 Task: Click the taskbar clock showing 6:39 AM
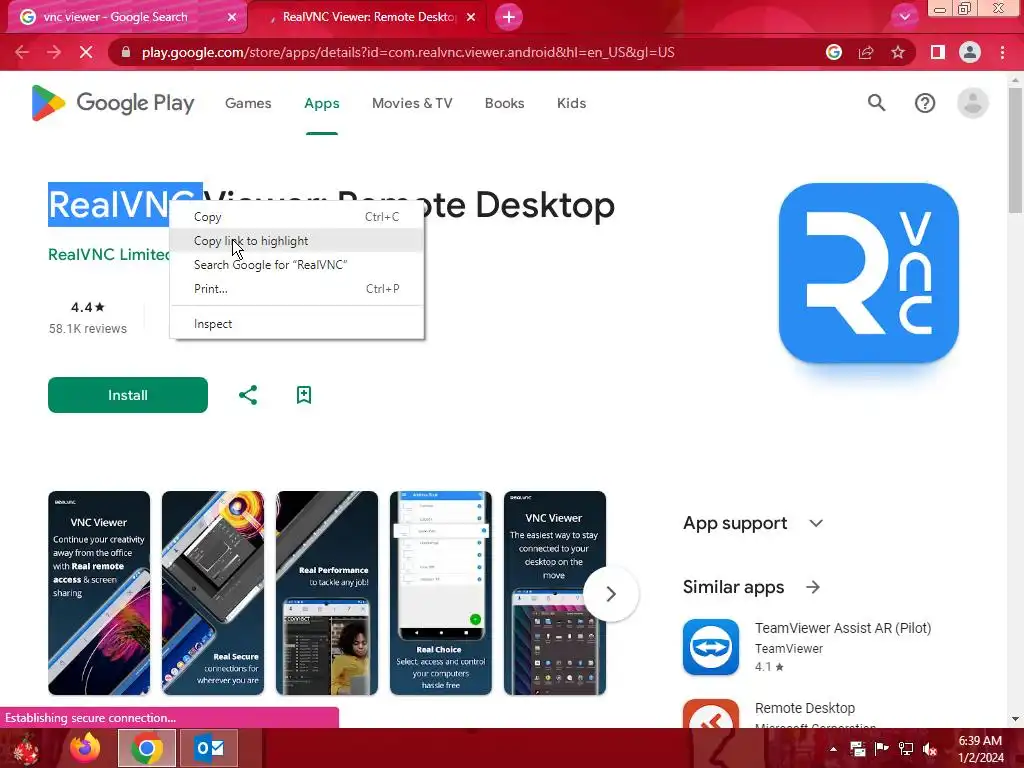pos(980,749)
